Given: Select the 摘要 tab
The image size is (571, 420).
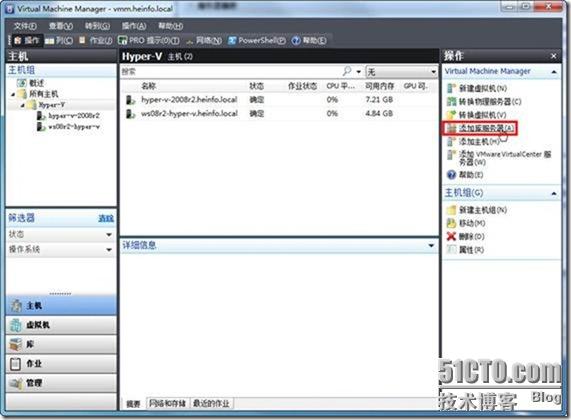Looking at the screenshot, I should tap(133, 404).
